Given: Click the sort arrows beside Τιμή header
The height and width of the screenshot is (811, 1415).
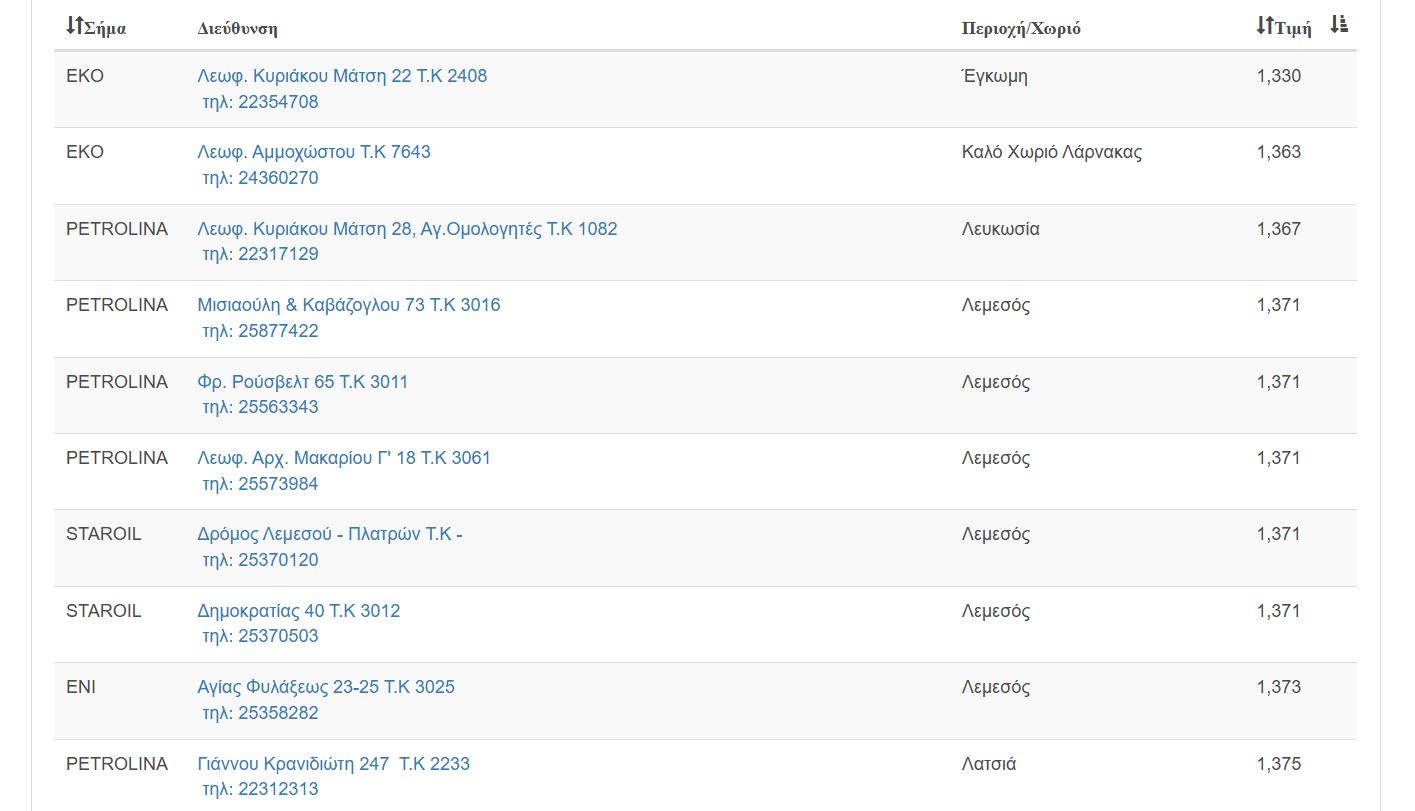Looking at the screenshot, I should point(1265,27).
